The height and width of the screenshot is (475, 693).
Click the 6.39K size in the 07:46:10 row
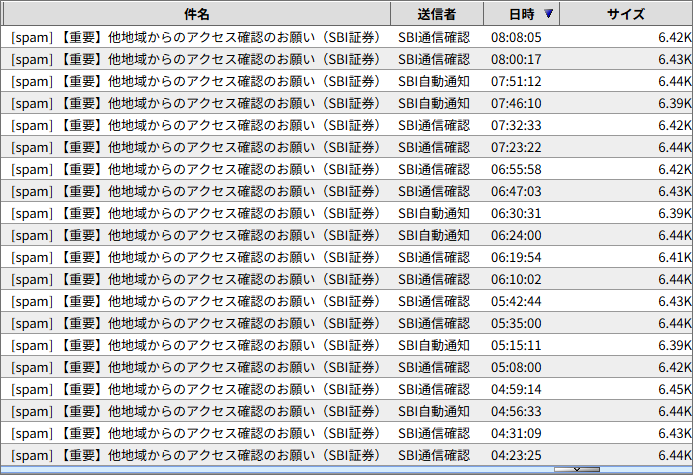click(675, 103)
